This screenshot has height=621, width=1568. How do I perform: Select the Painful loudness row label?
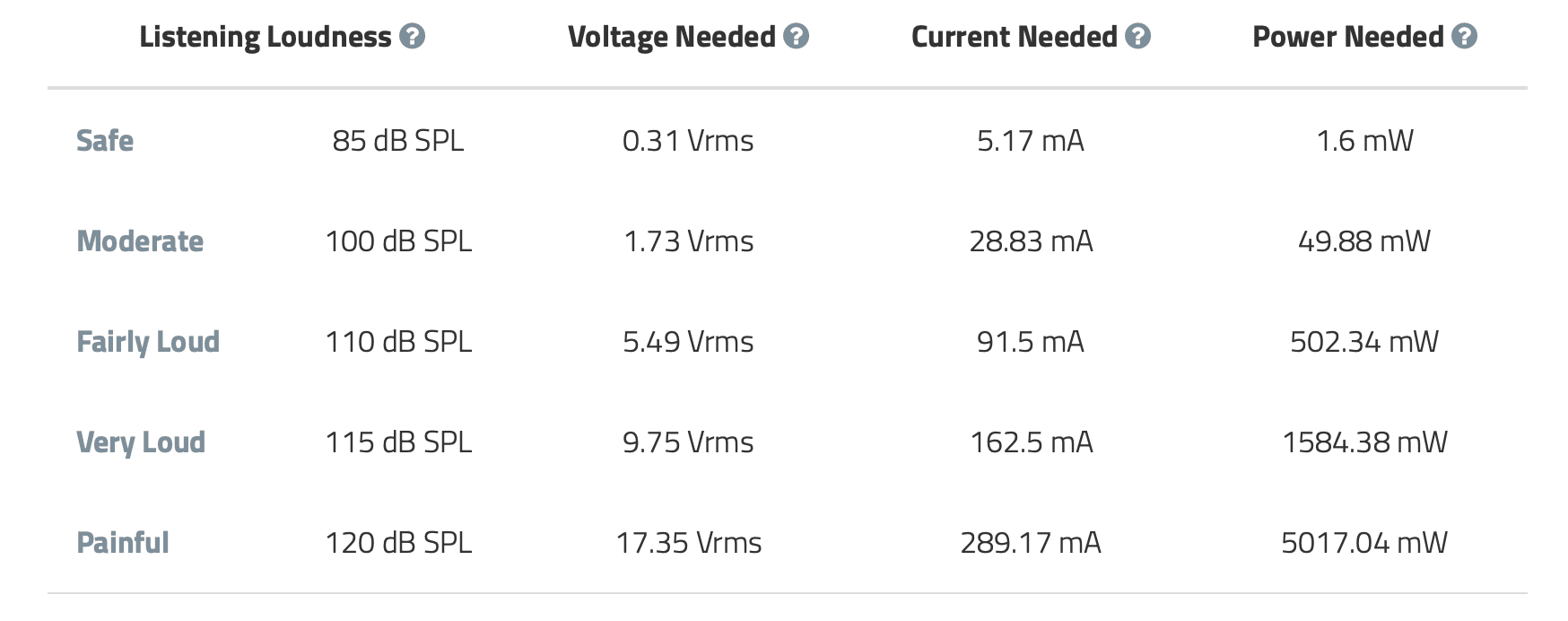[123, 543]
